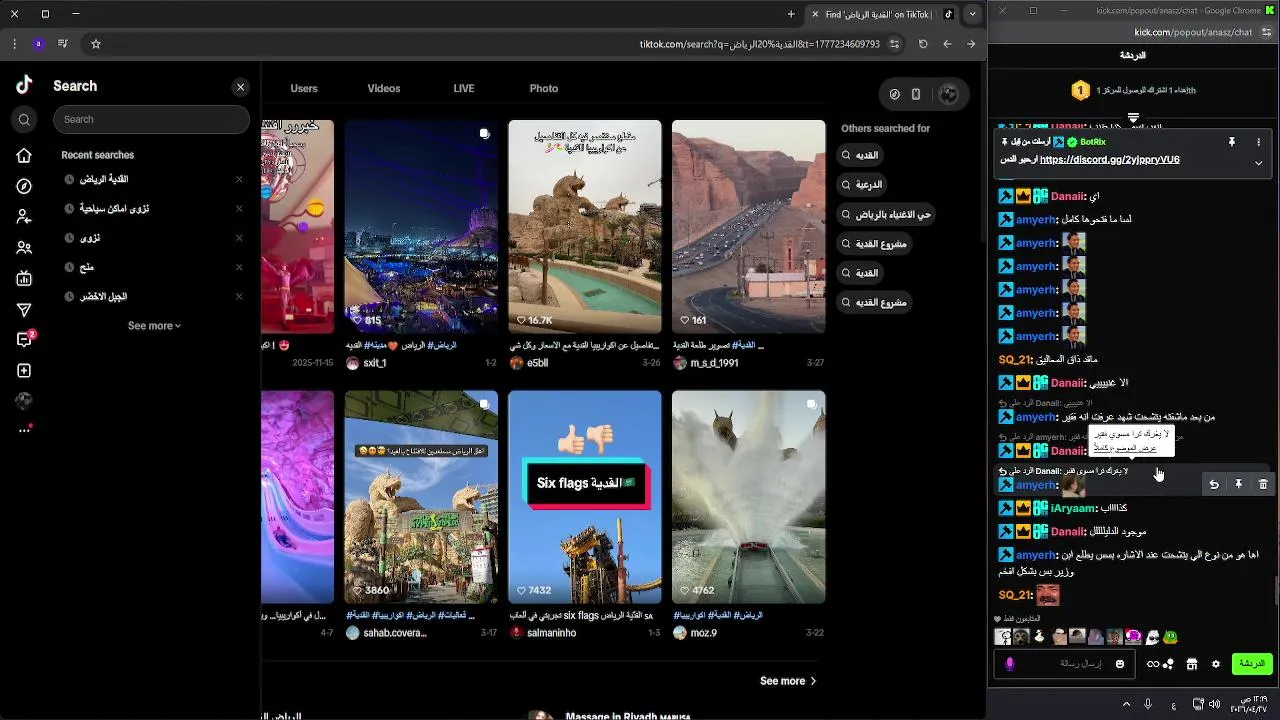This screenshot has width=1280, height=720.
Task: Open the Friends icon in TikTok sidebar
Action: (24, 247)
